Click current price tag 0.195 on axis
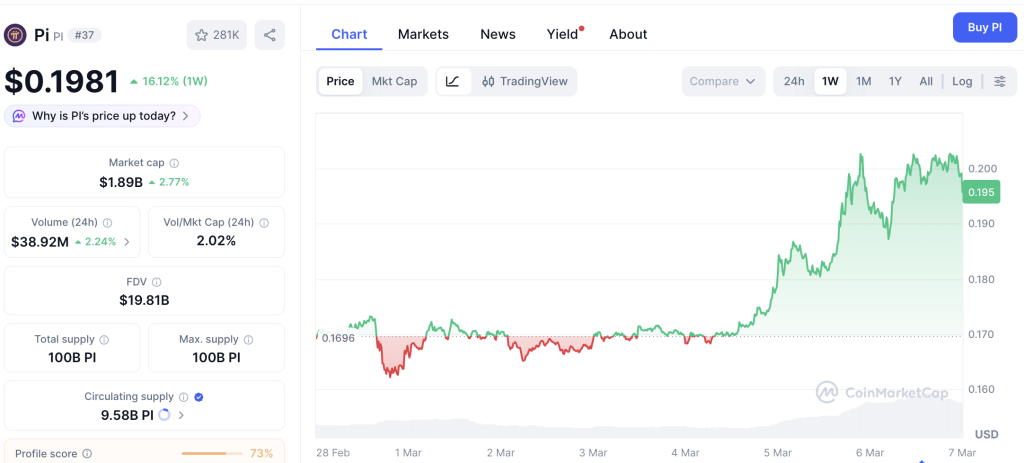 (981, 192)
